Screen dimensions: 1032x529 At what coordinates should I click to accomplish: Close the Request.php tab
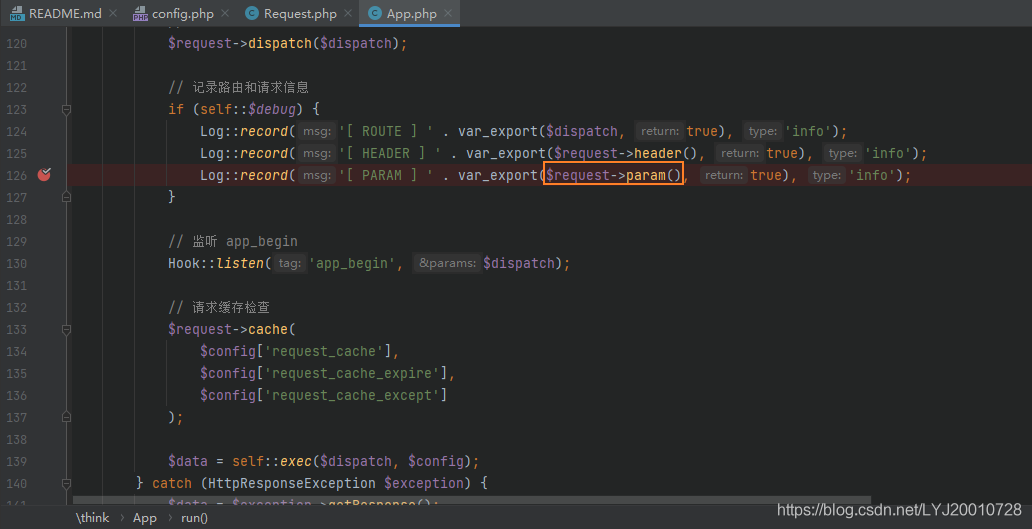click(x=348, y=13)
